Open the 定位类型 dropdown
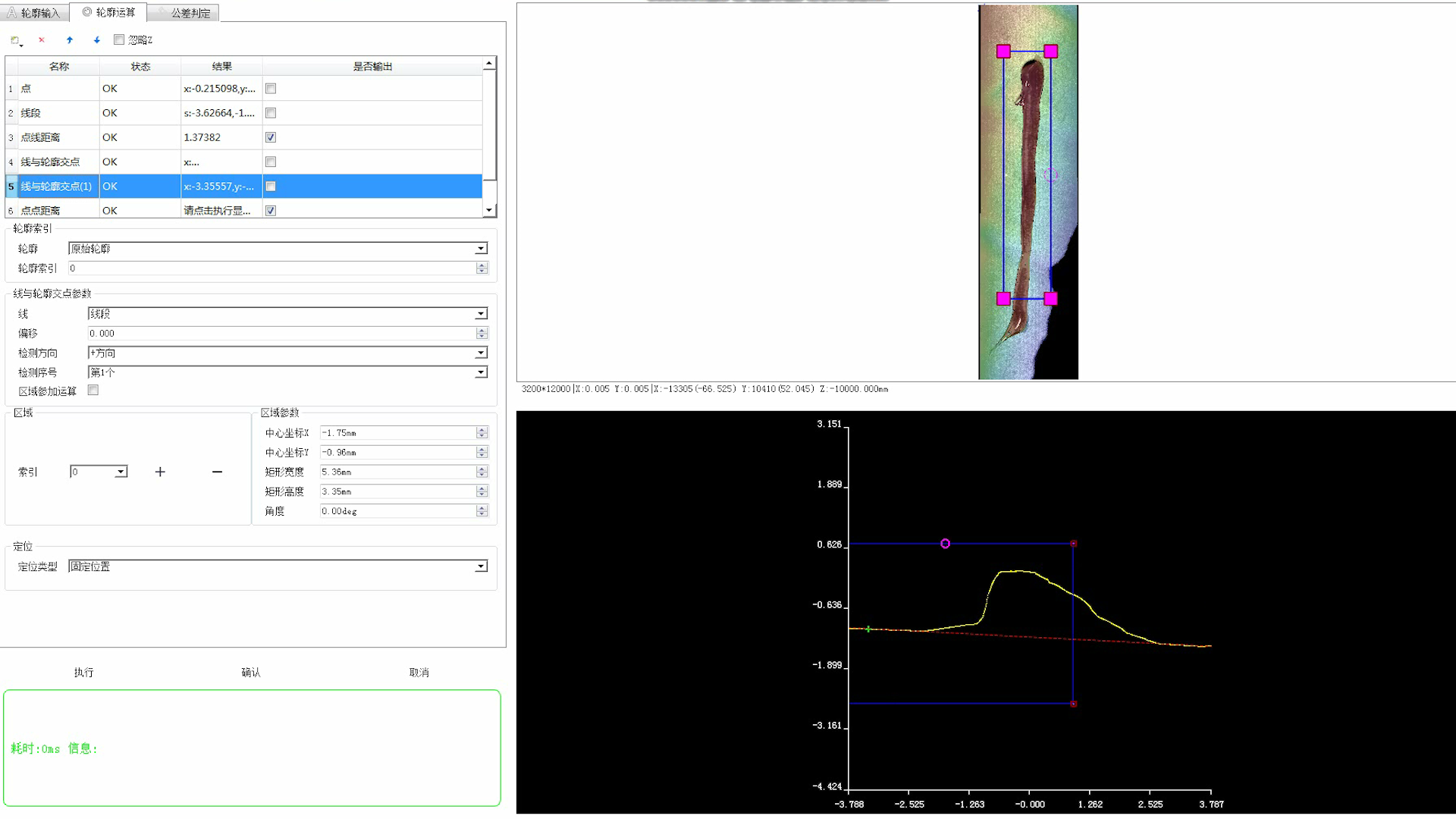The image size is (1456, 819). (x=481, y=566)
